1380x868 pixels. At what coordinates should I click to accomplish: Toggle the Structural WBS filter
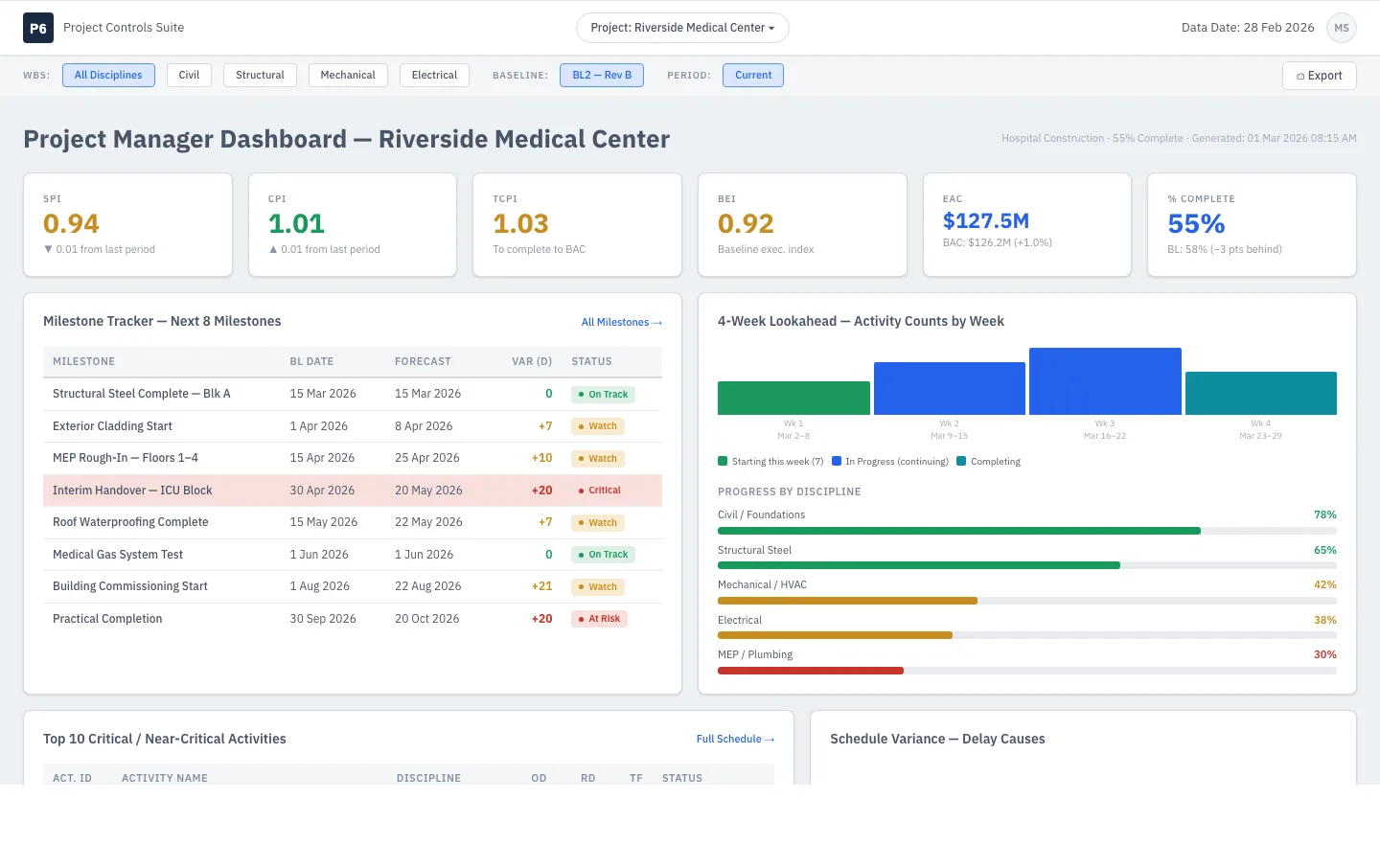click(x=260, y=75)
